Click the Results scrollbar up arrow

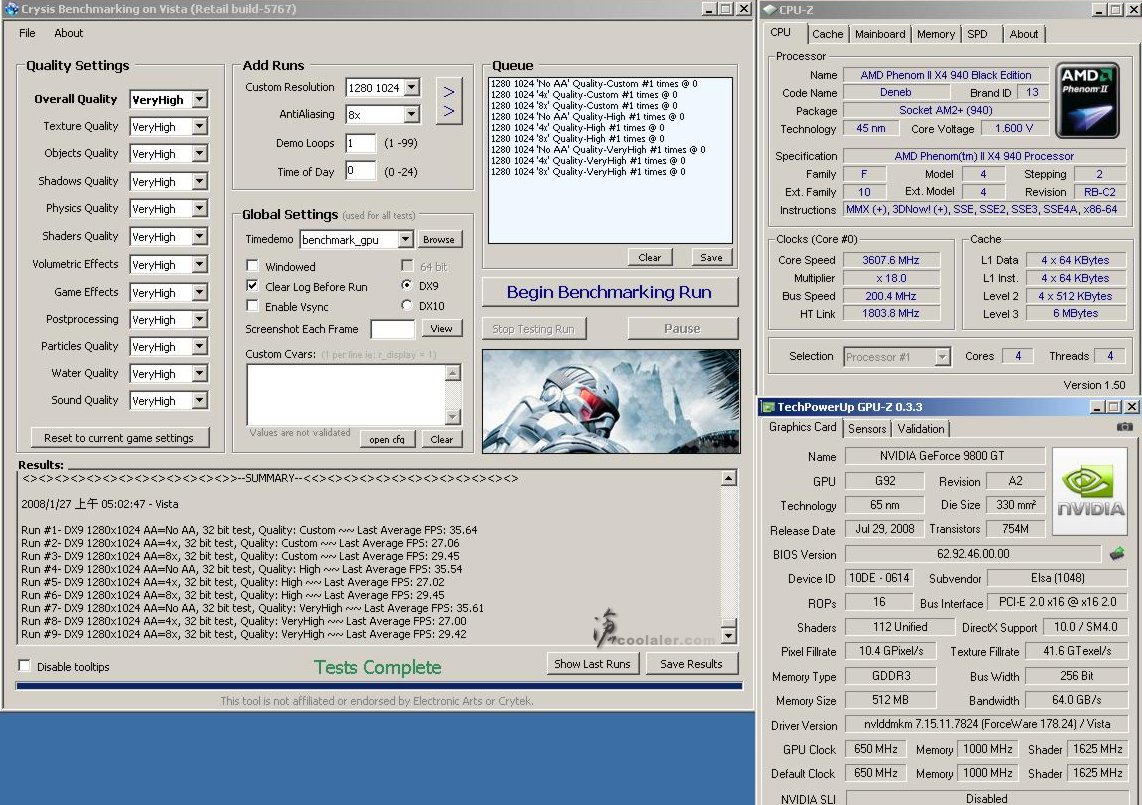(x=728, y=478)
